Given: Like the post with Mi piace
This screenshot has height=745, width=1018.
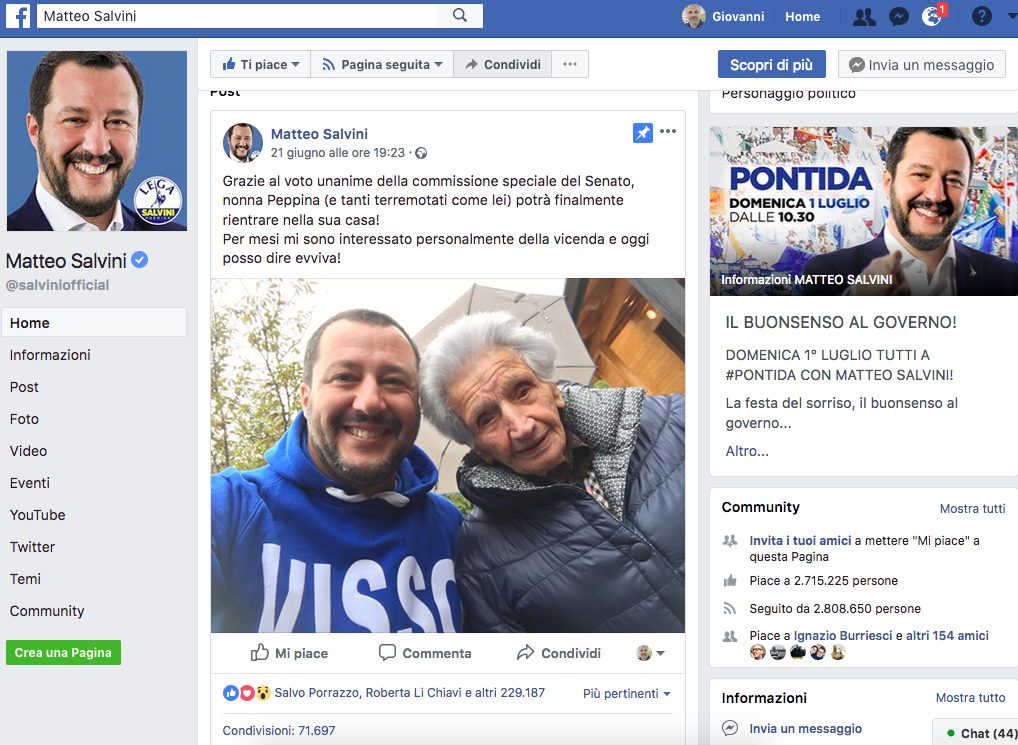Looking at the screenshot, I should (x=290, y=653).
